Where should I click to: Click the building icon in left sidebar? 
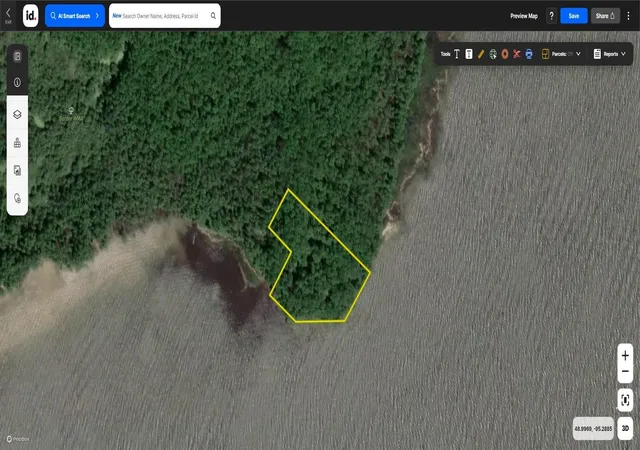(x=17, y=143)
